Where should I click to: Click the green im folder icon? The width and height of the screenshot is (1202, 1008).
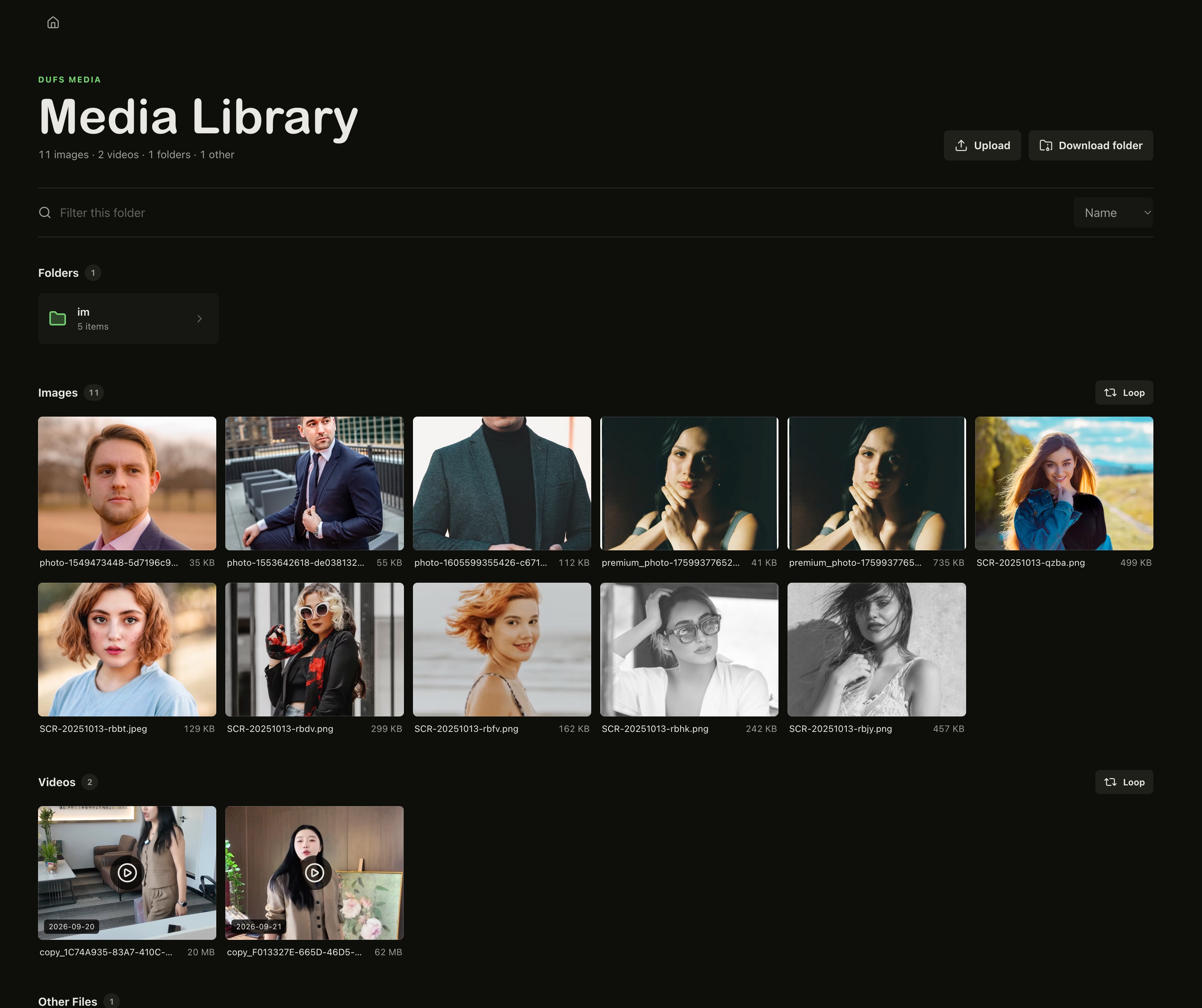click(58, 319)
